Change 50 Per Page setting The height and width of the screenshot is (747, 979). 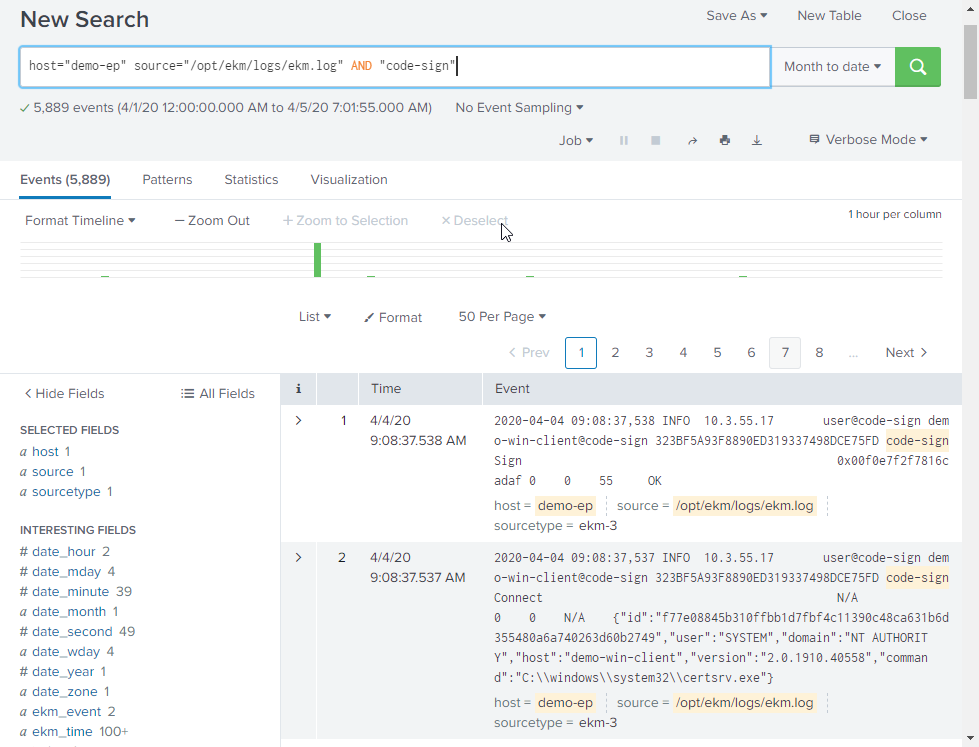pos(502,317)
